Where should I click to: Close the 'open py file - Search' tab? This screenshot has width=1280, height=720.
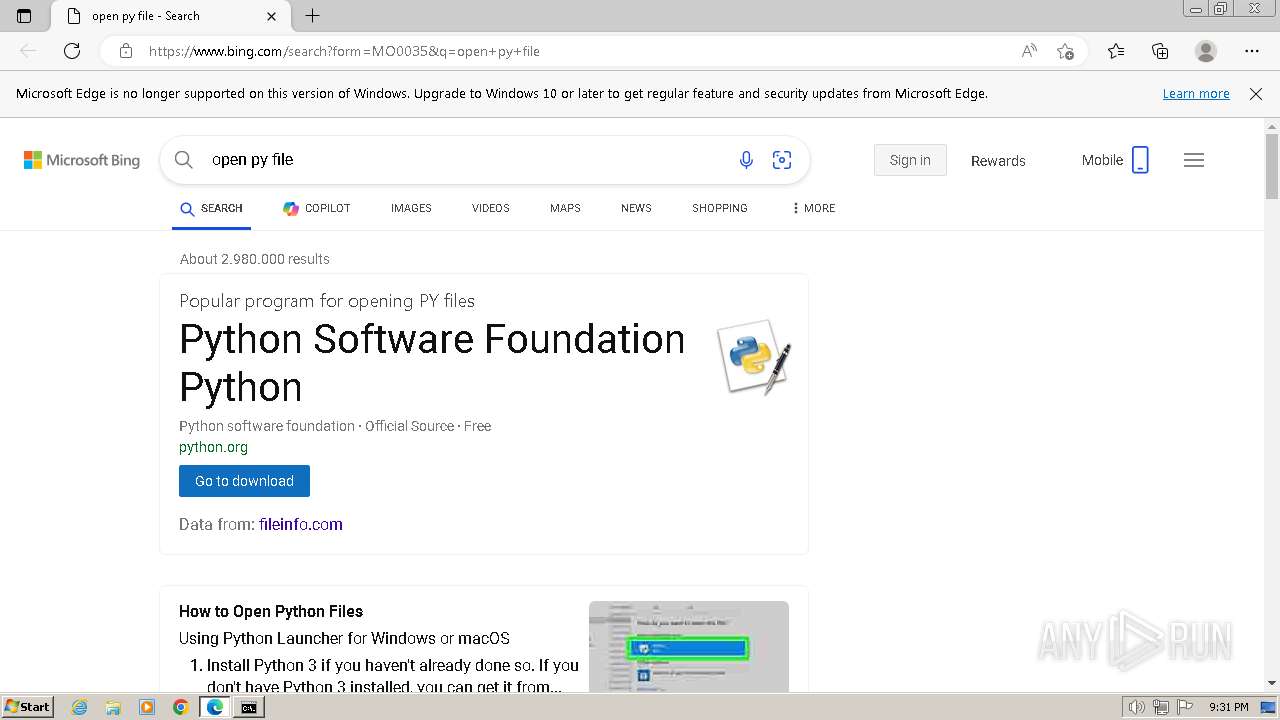tap(272, 16)
